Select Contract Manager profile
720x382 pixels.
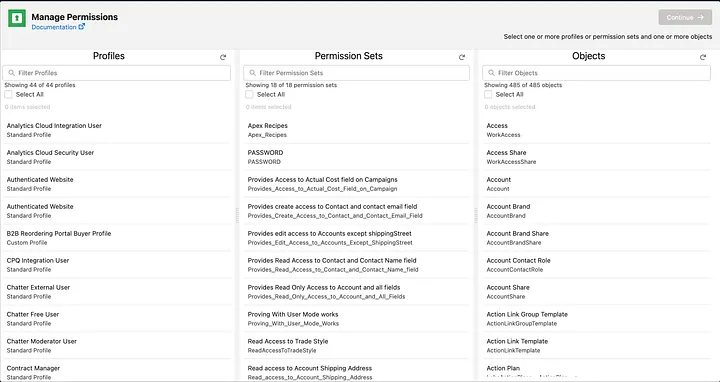(117, 372)
